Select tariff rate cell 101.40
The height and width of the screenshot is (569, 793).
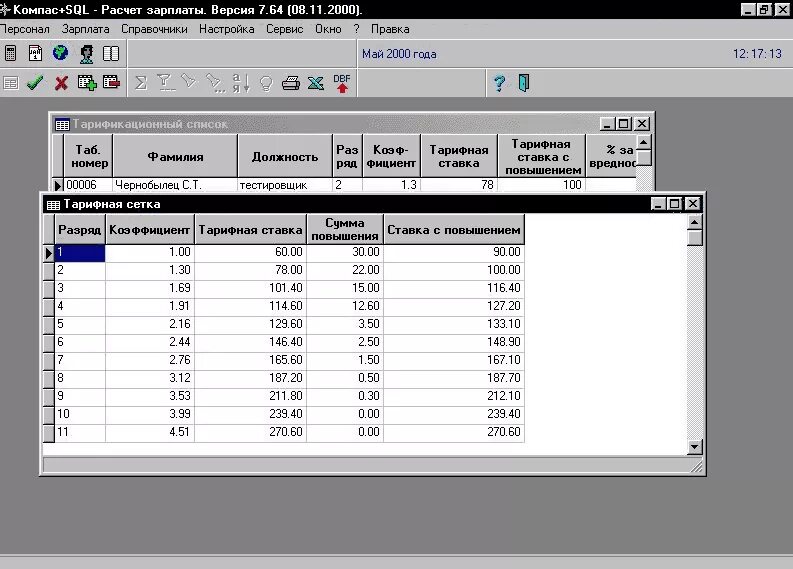pos(250,288)
